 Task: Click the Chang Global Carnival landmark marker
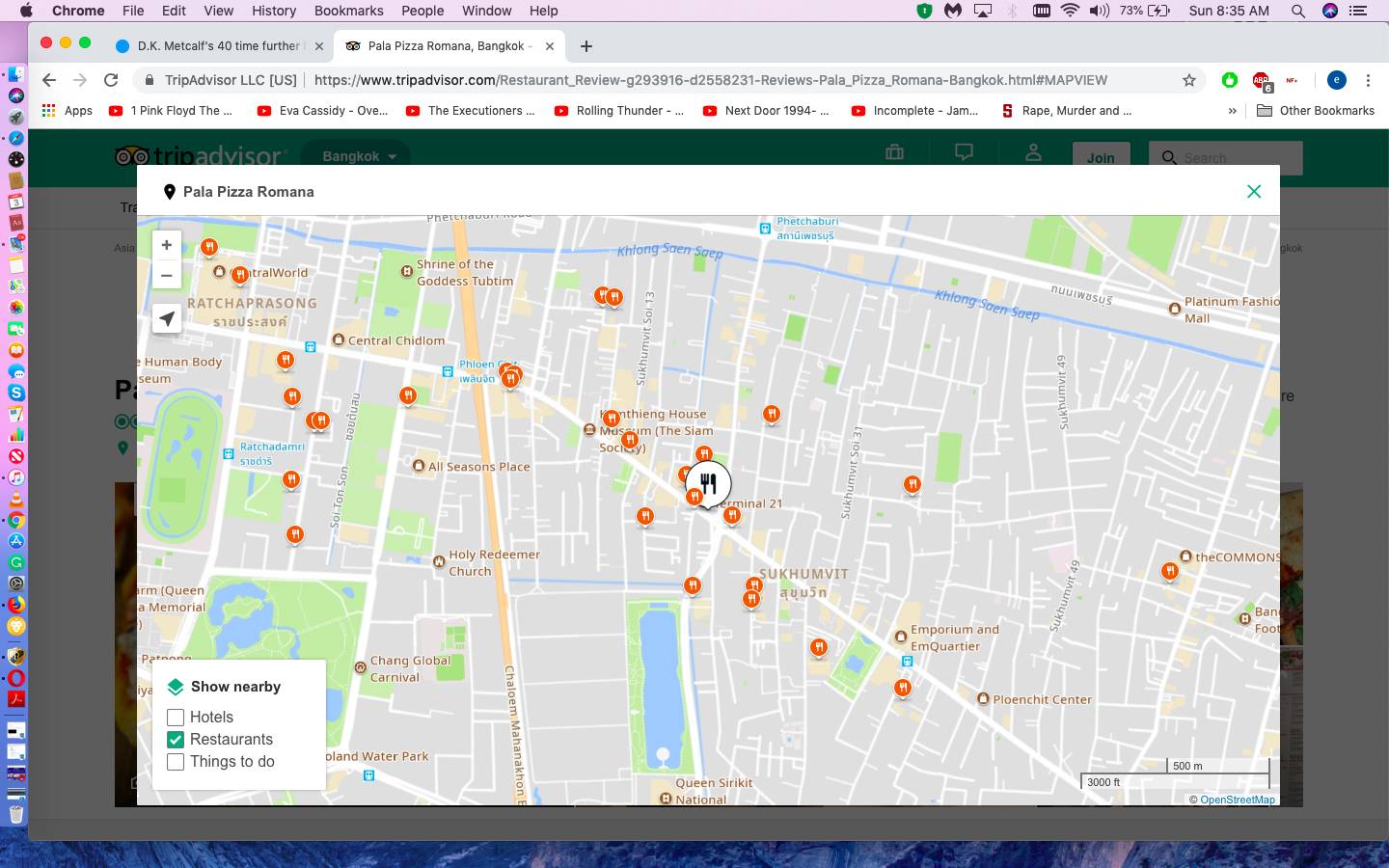coord(361,667)
